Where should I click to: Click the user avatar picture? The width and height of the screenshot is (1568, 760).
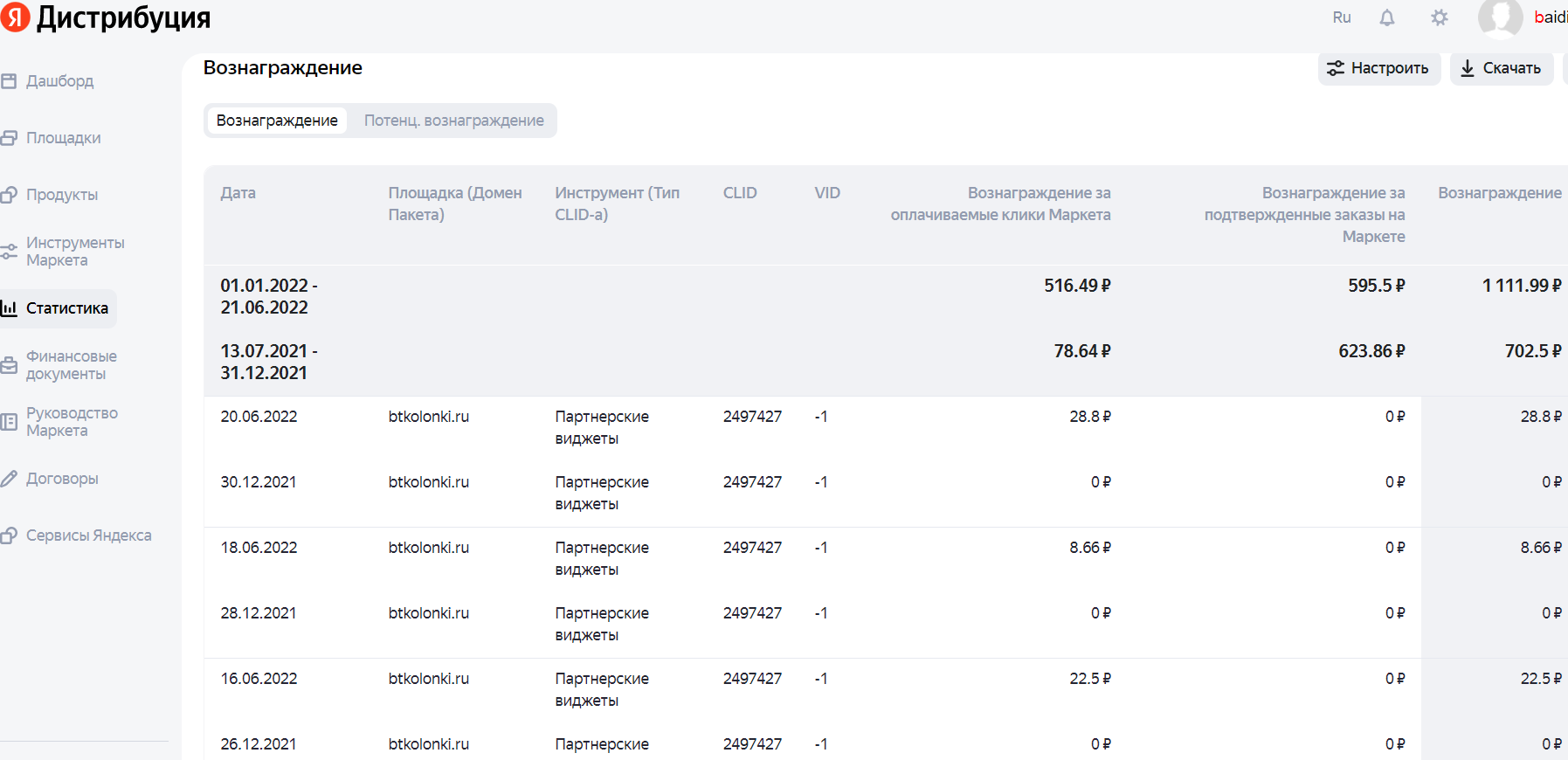(x=1501, y=17)
